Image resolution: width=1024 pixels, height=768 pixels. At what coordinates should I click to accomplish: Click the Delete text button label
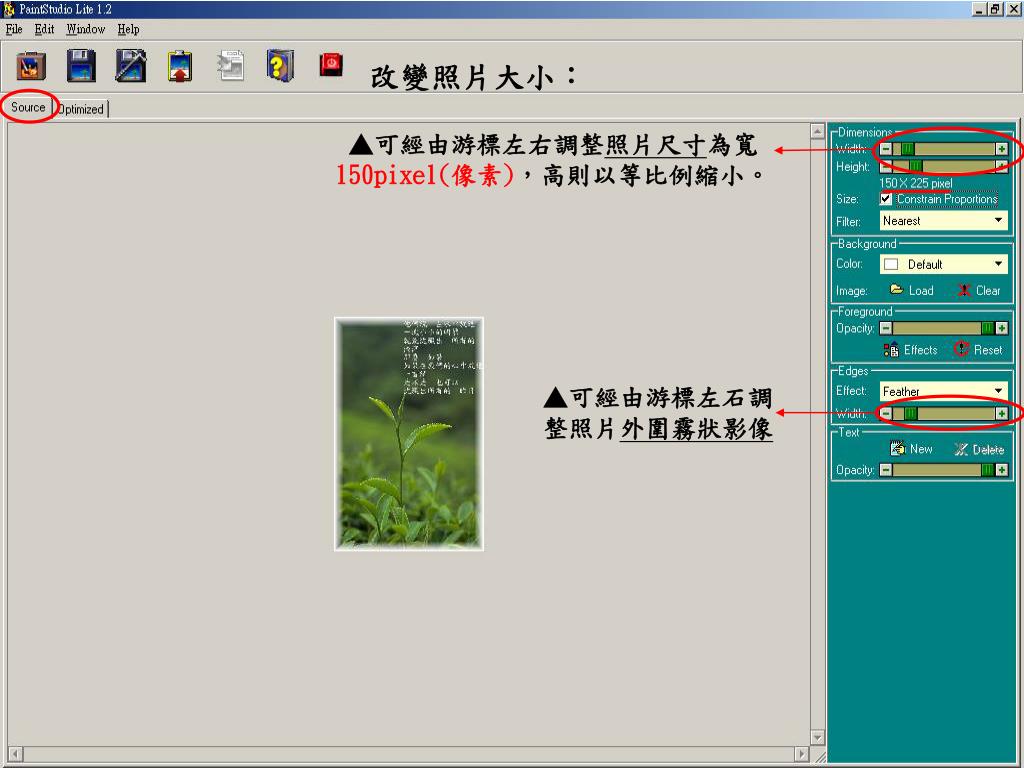point(988,449)
